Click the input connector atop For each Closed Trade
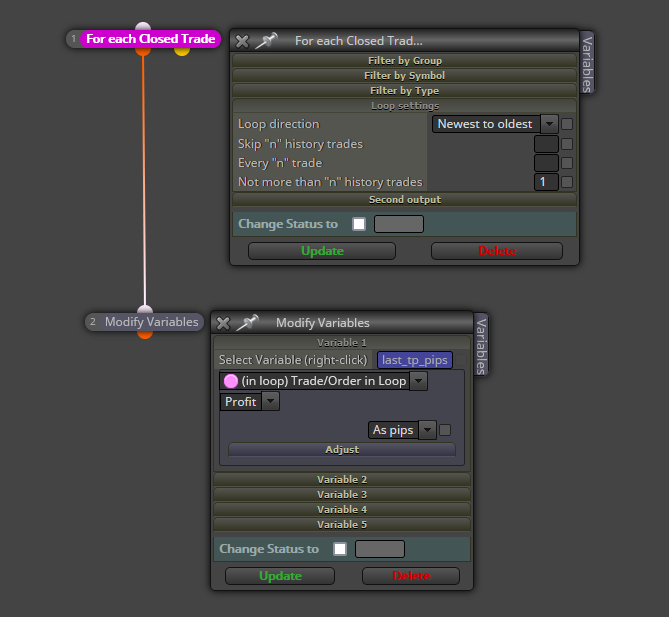The height and width of the screenshot is (617, 669). (143, 26)
